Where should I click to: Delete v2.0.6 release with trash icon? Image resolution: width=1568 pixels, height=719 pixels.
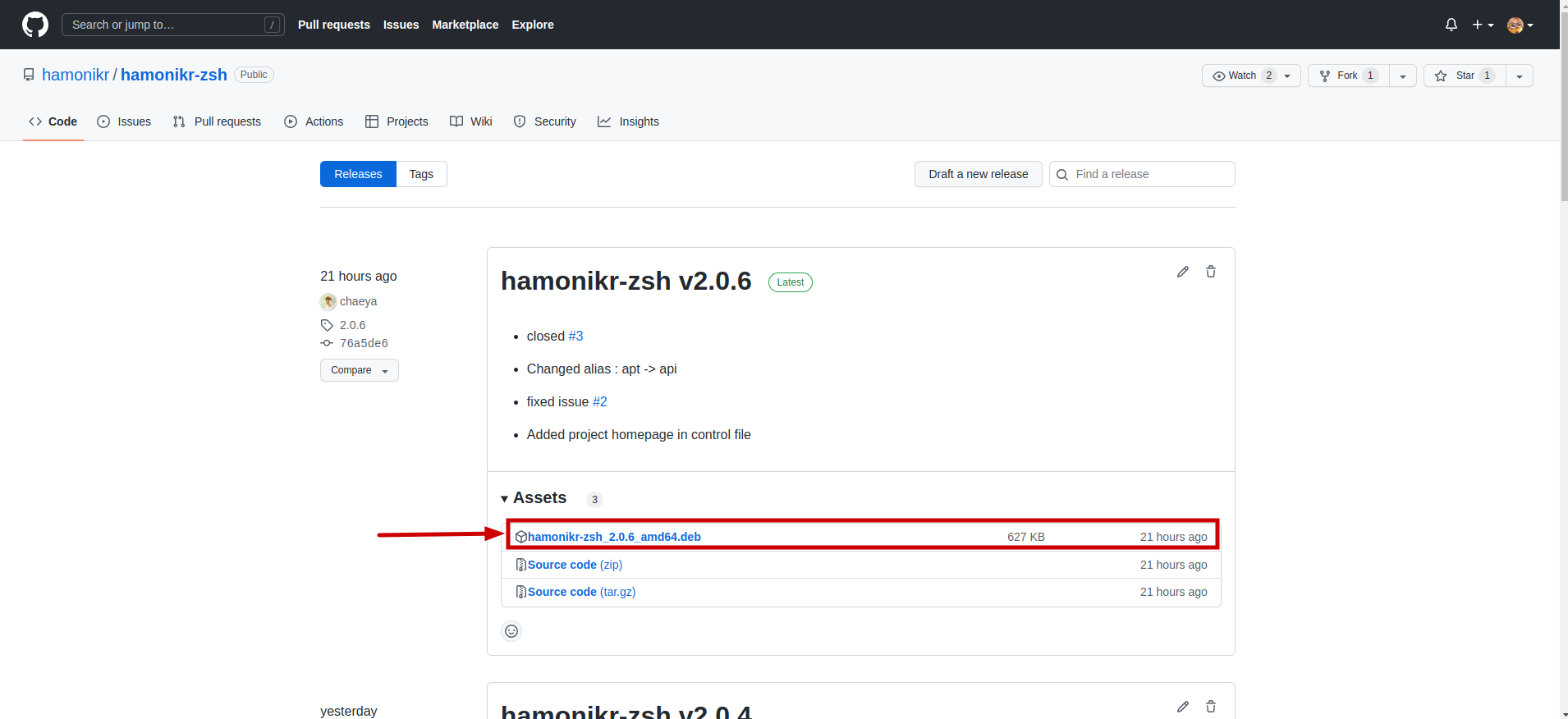tap(1210, 272)
